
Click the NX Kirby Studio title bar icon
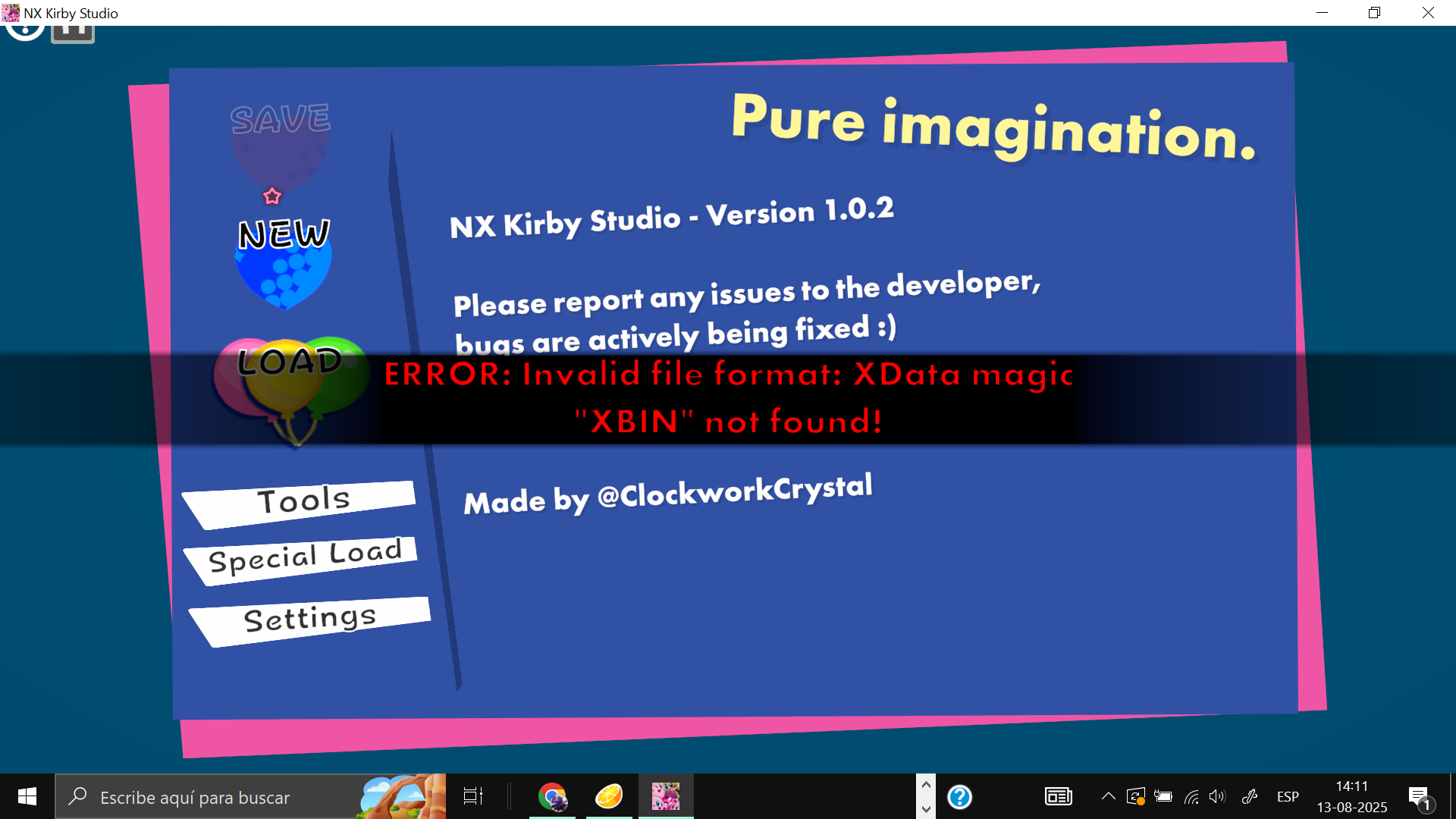[11, 13]
